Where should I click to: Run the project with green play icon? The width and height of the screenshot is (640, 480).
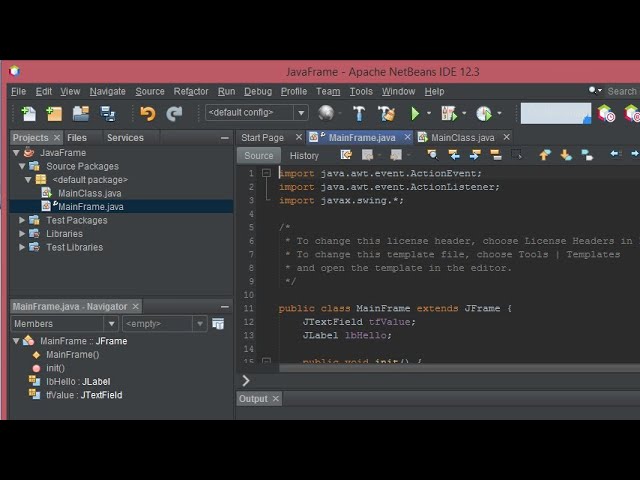coord(415,113)
